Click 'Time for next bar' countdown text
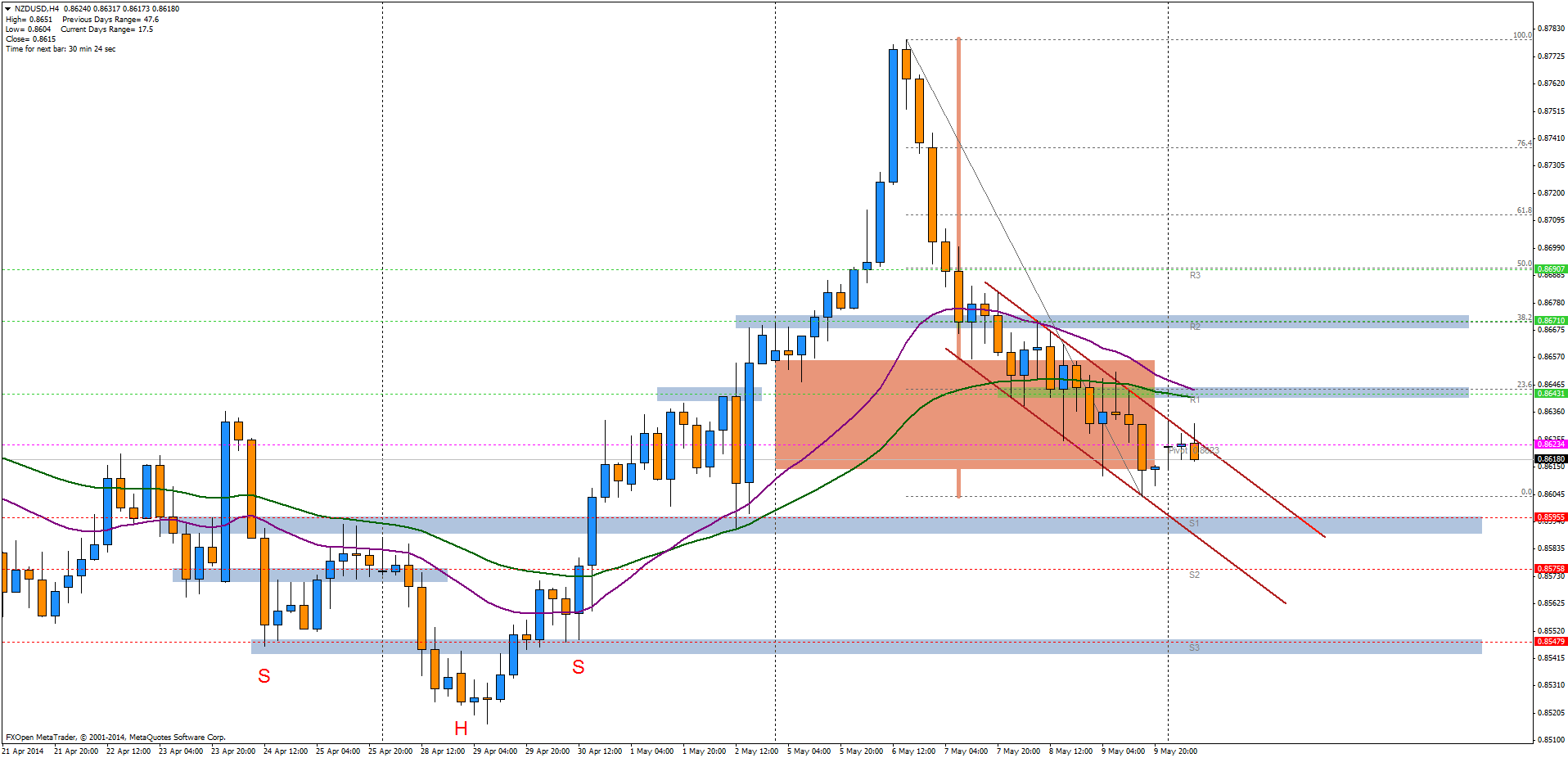Image resolution: width=1568 pixels, height=758 pixels. pyautogui.click(x=61, y=49)
